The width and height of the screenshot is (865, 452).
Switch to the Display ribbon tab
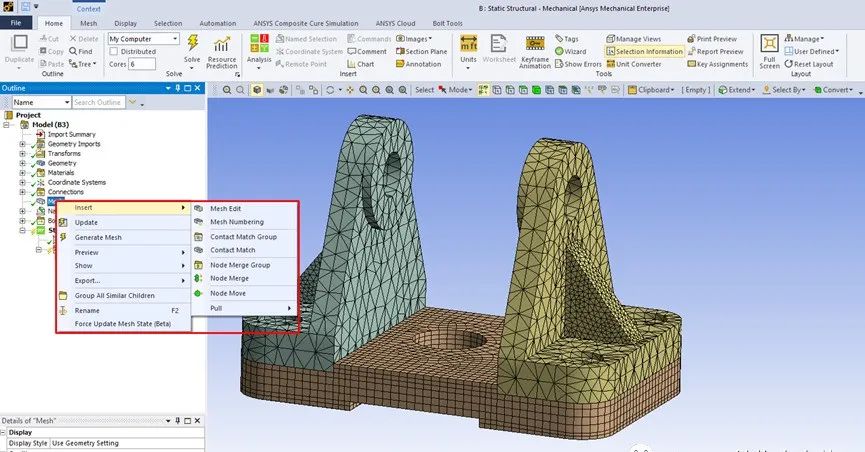pos(125,23)
